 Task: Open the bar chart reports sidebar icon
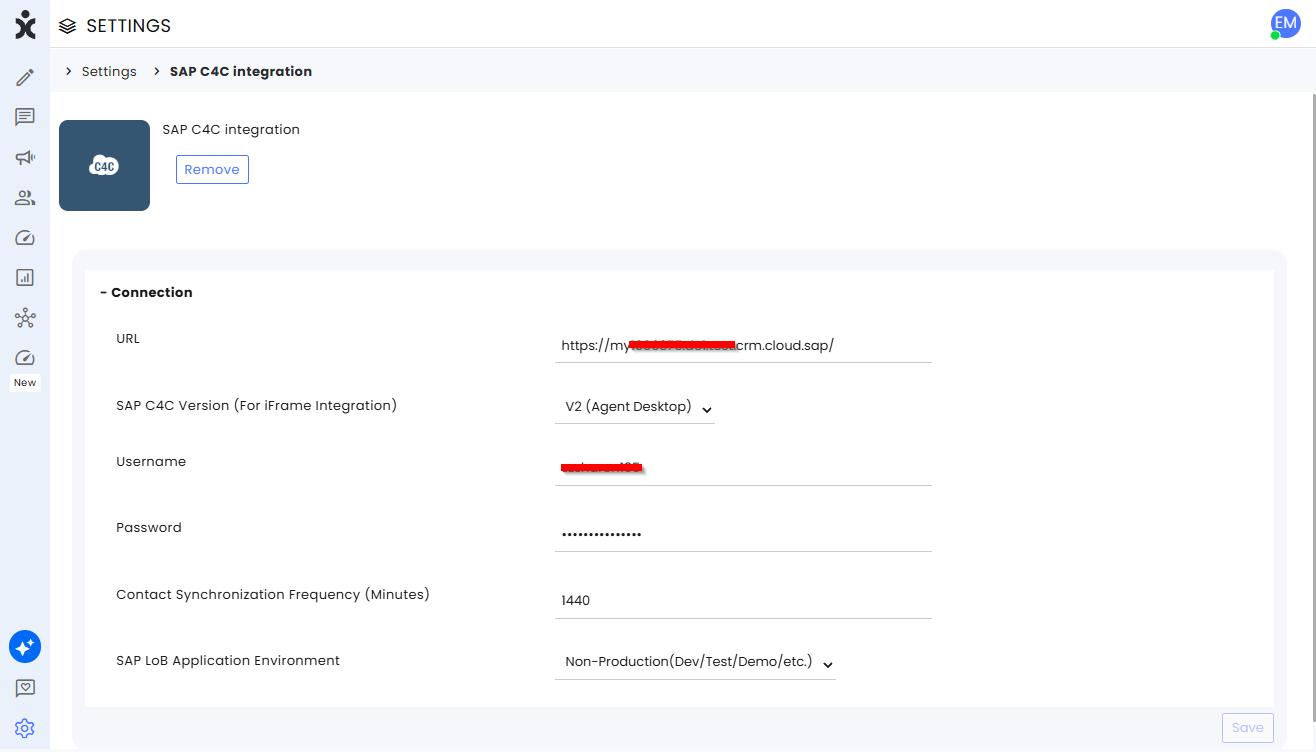pos(25,277)
